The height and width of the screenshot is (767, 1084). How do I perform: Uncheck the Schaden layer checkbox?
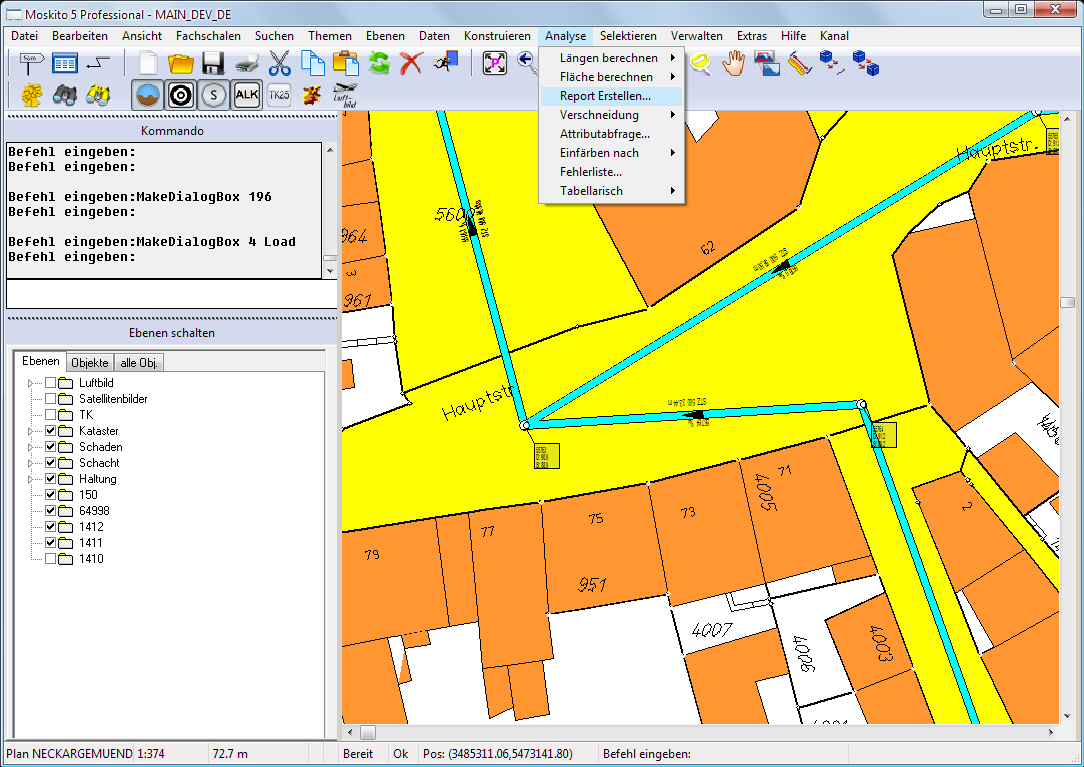[x=50, y=447]
